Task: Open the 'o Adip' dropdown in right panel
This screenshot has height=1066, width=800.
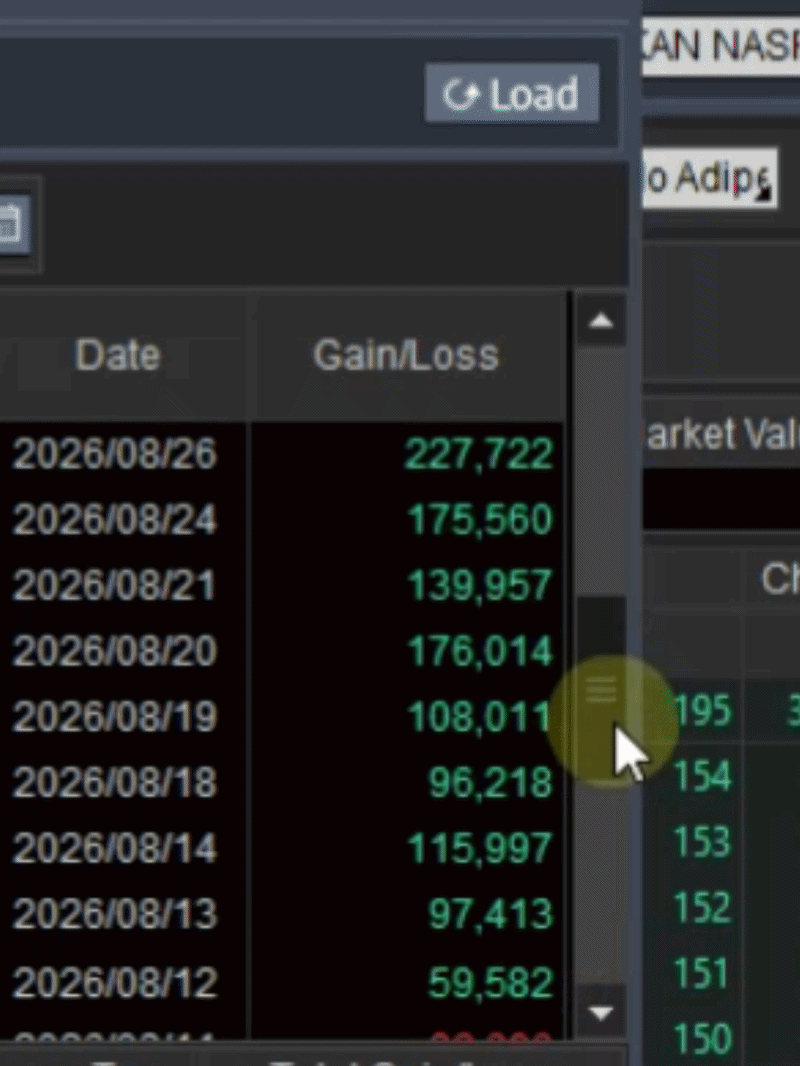Action: 710,179
